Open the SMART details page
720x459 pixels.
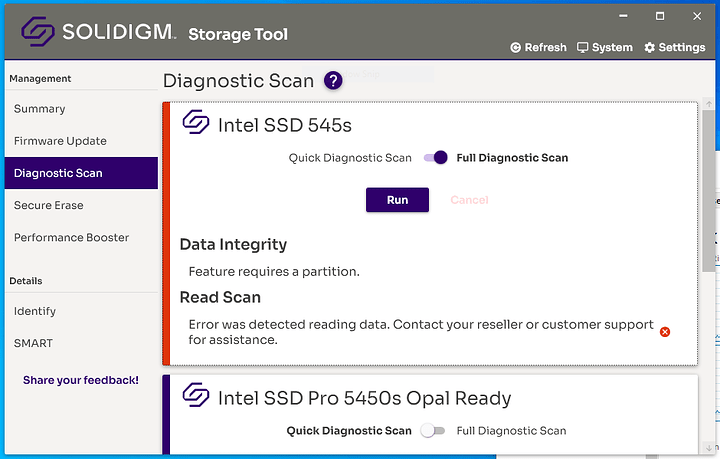(81, 343)
